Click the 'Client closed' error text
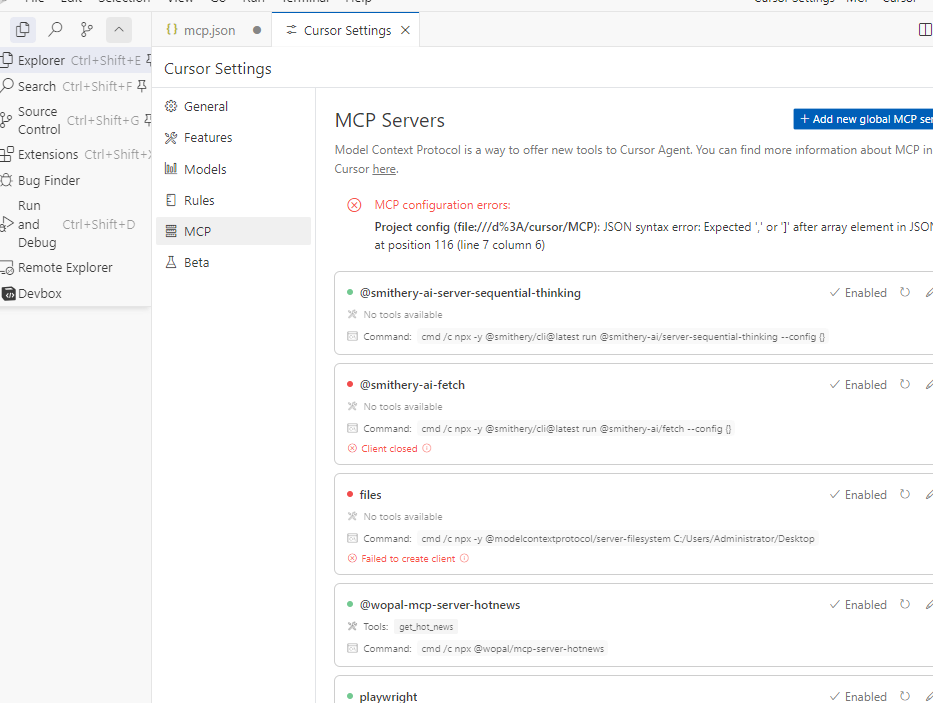The height and width of the screenshot is (703, 933). click(x=389, y=448)
